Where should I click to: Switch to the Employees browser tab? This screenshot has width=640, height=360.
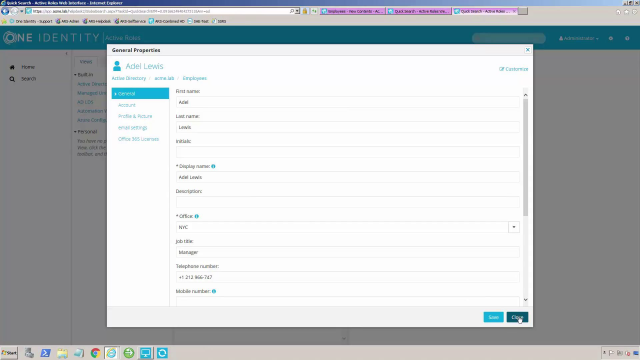(353, 11)
